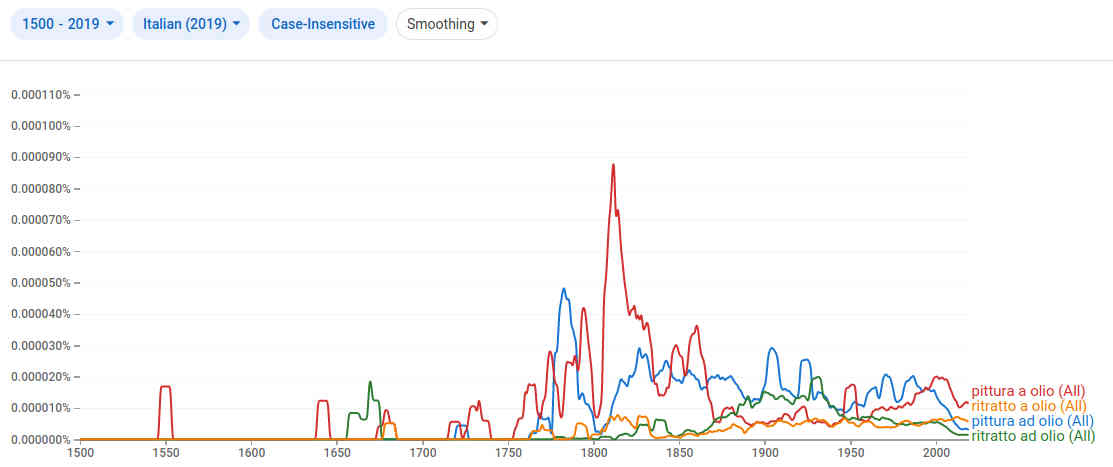
Task: Pick the red bump near year 1640
Action: pyautogui.click(x=322, y=401)
